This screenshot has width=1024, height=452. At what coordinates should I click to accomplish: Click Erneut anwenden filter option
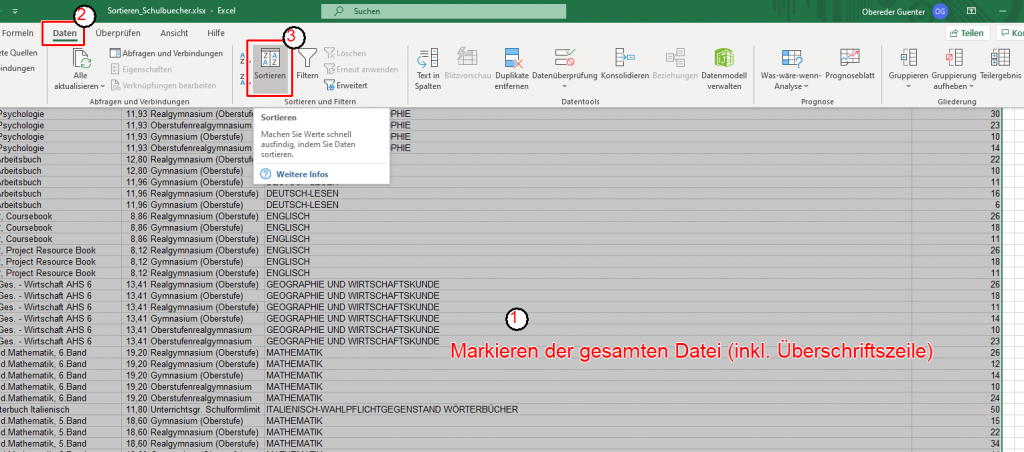pyautogui.click(x=361, y=69)
